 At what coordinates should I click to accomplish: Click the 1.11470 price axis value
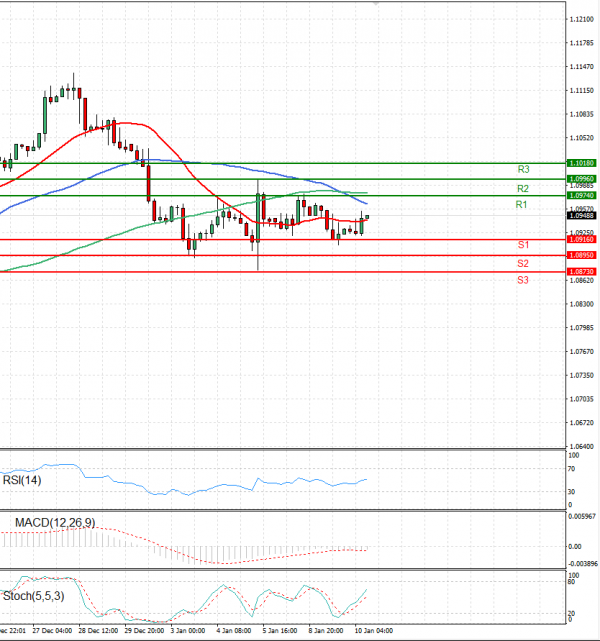coord(582,67)
